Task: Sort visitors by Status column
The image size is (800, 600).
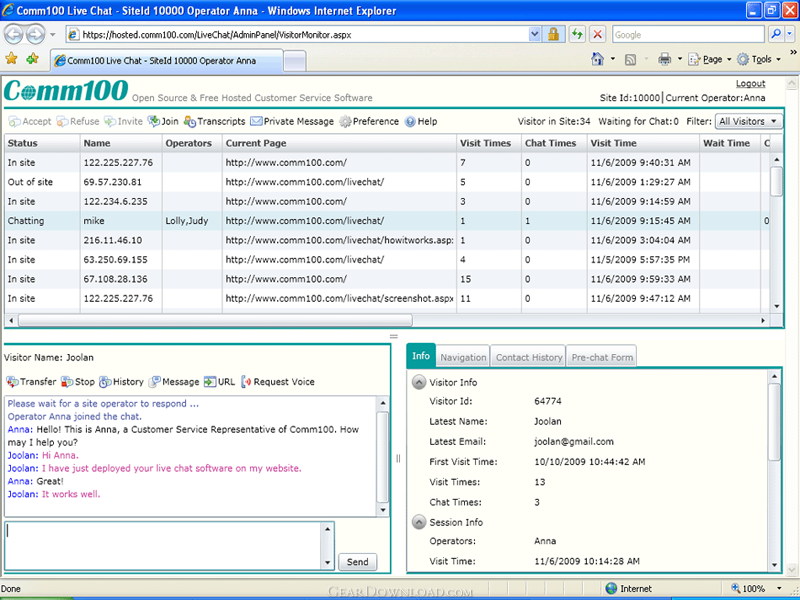Action: tap(42, 143)
